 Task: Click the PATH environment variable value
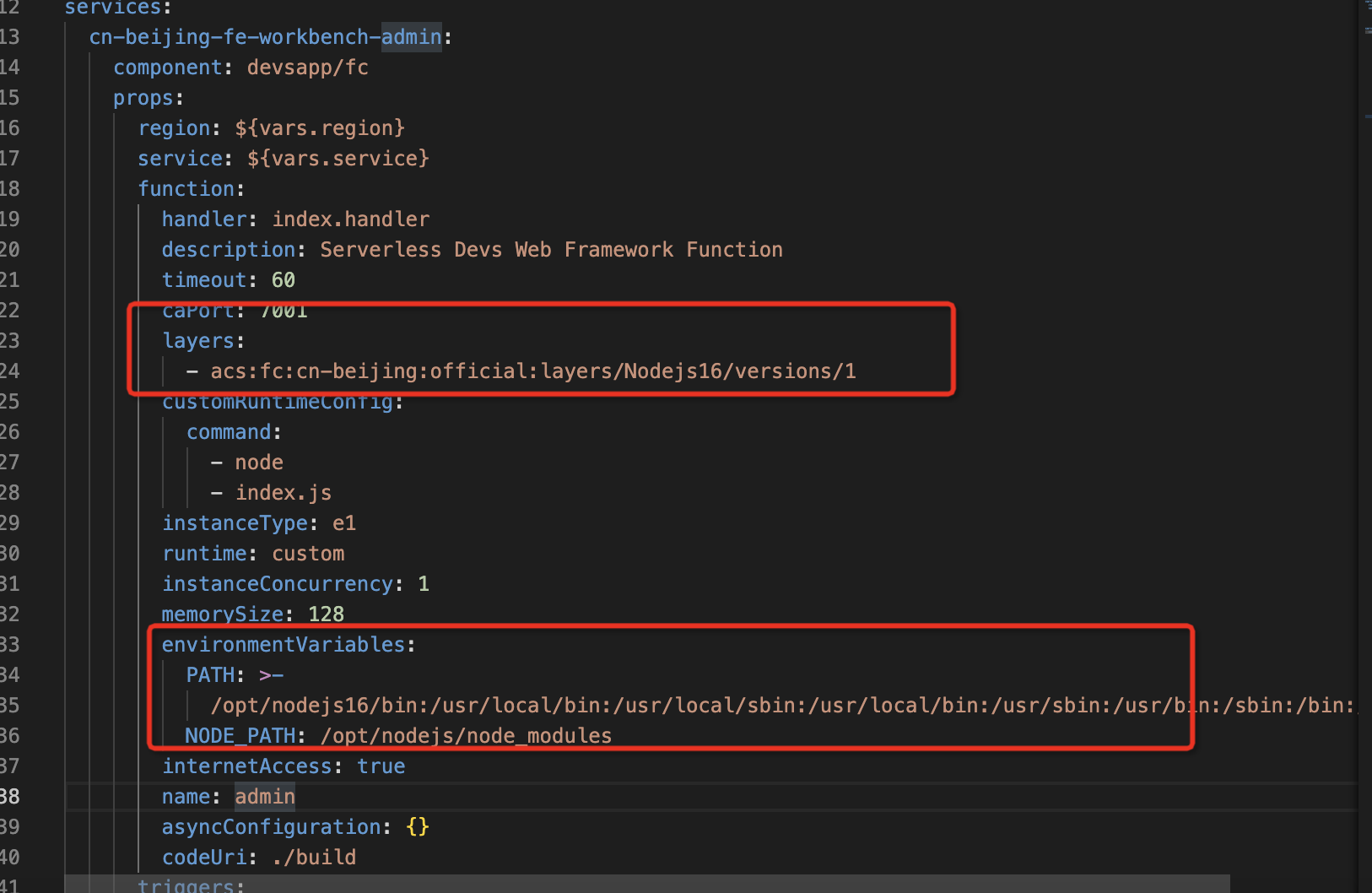(591, 705)
